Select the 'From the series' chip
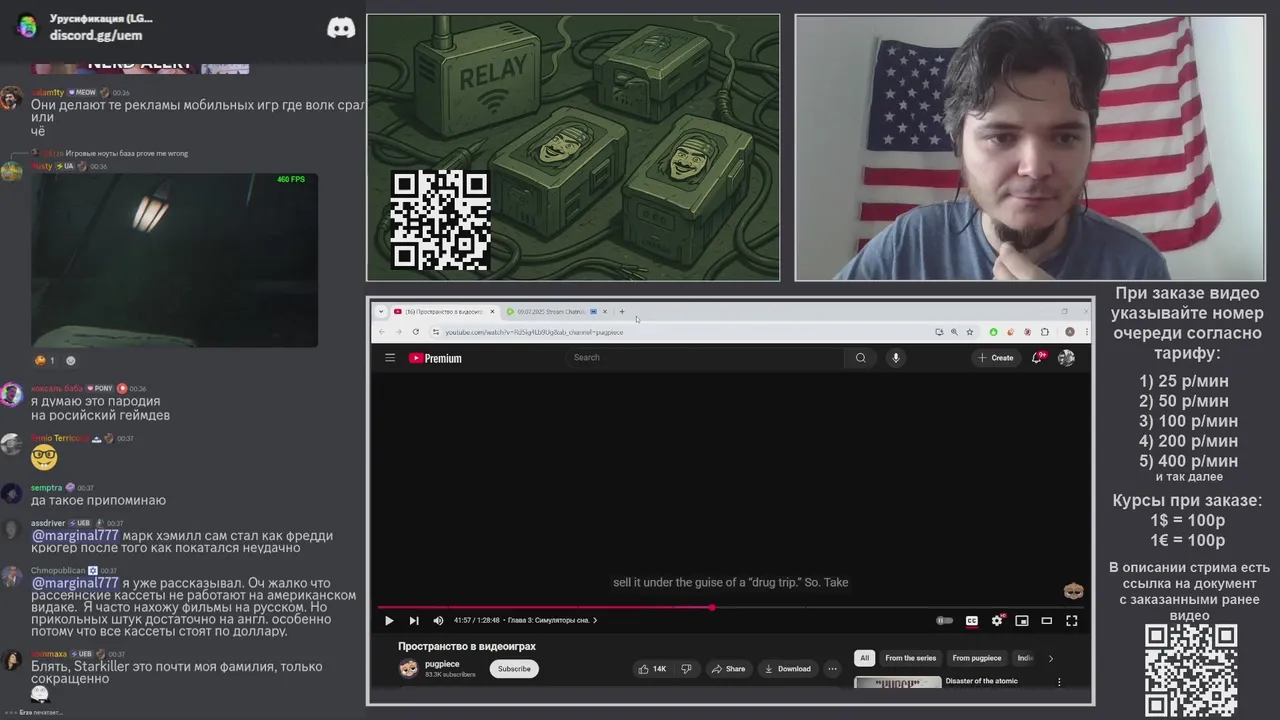 point(910,658)
